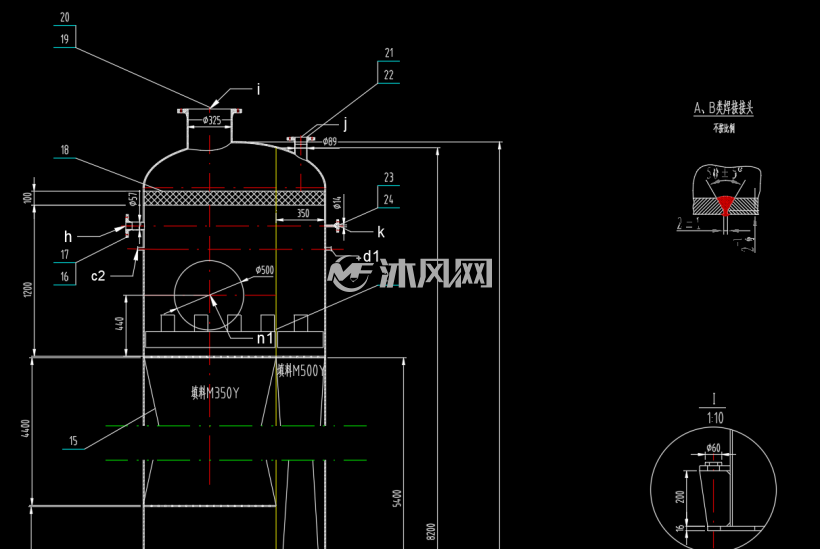Click the φ500 manhole dimension text
Image resolution: width=820 pixels, height=549 pixels.
pyautogui.click(x=265, y=270)
